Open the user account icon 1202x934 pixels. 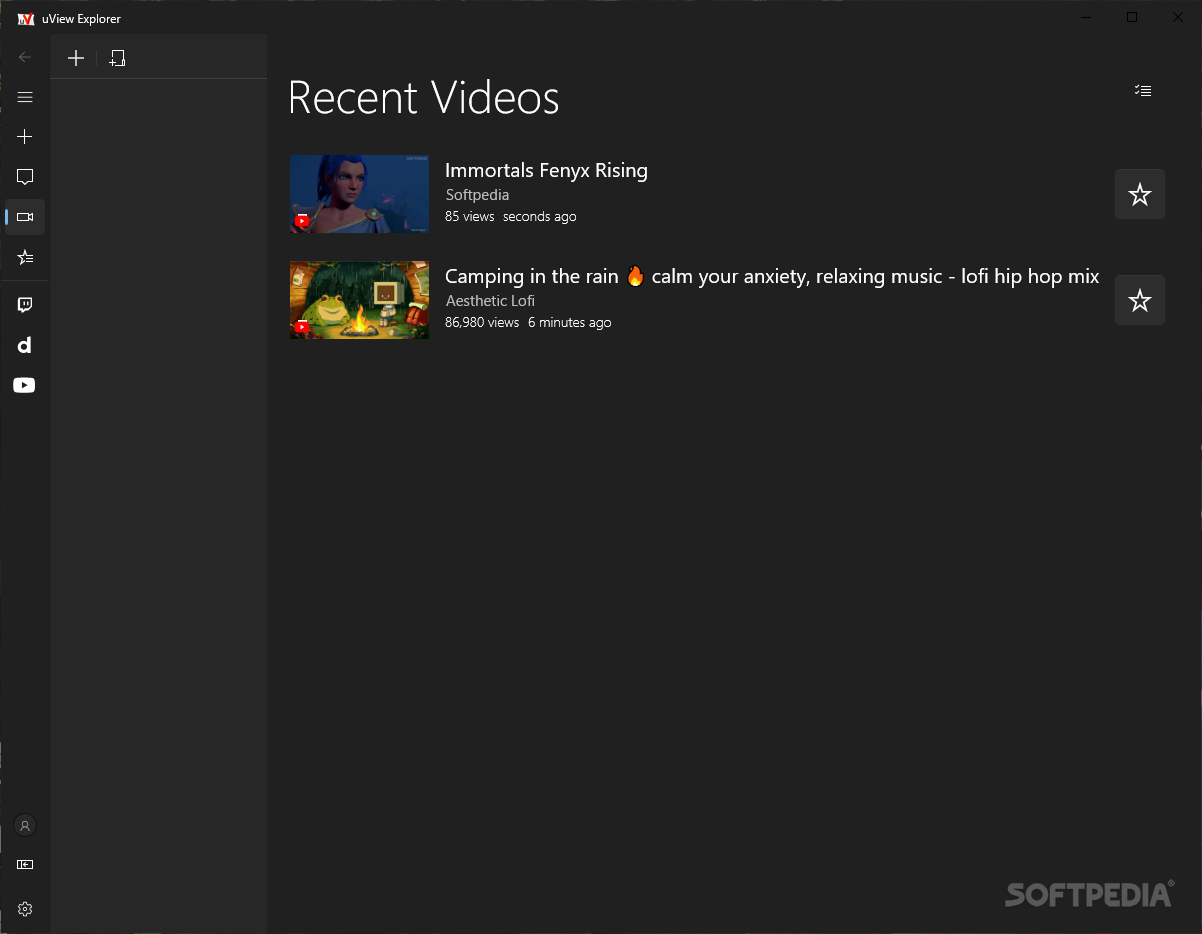25,825
